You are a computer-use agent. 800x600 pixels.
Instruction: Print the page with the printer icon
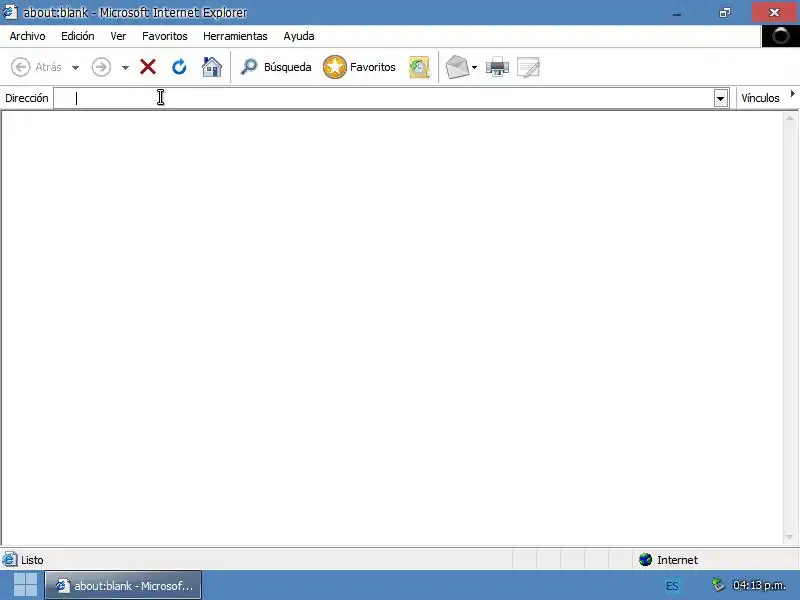point(497,67)
